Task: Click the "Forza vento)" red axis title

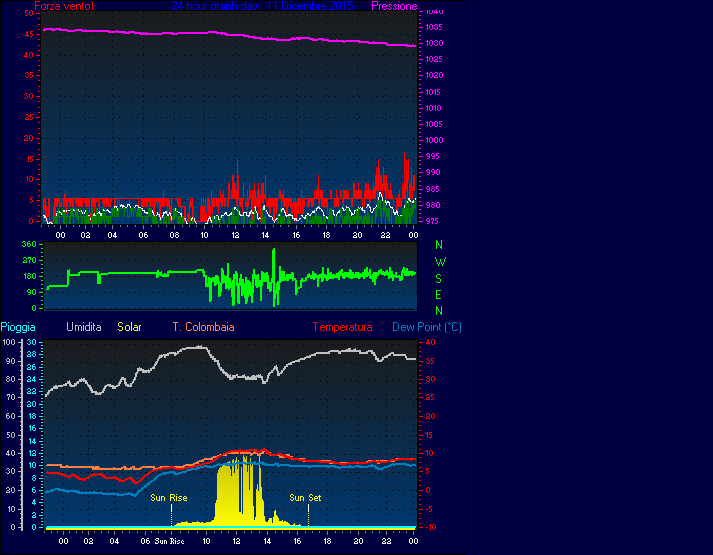Action: (x=64, y=6)
